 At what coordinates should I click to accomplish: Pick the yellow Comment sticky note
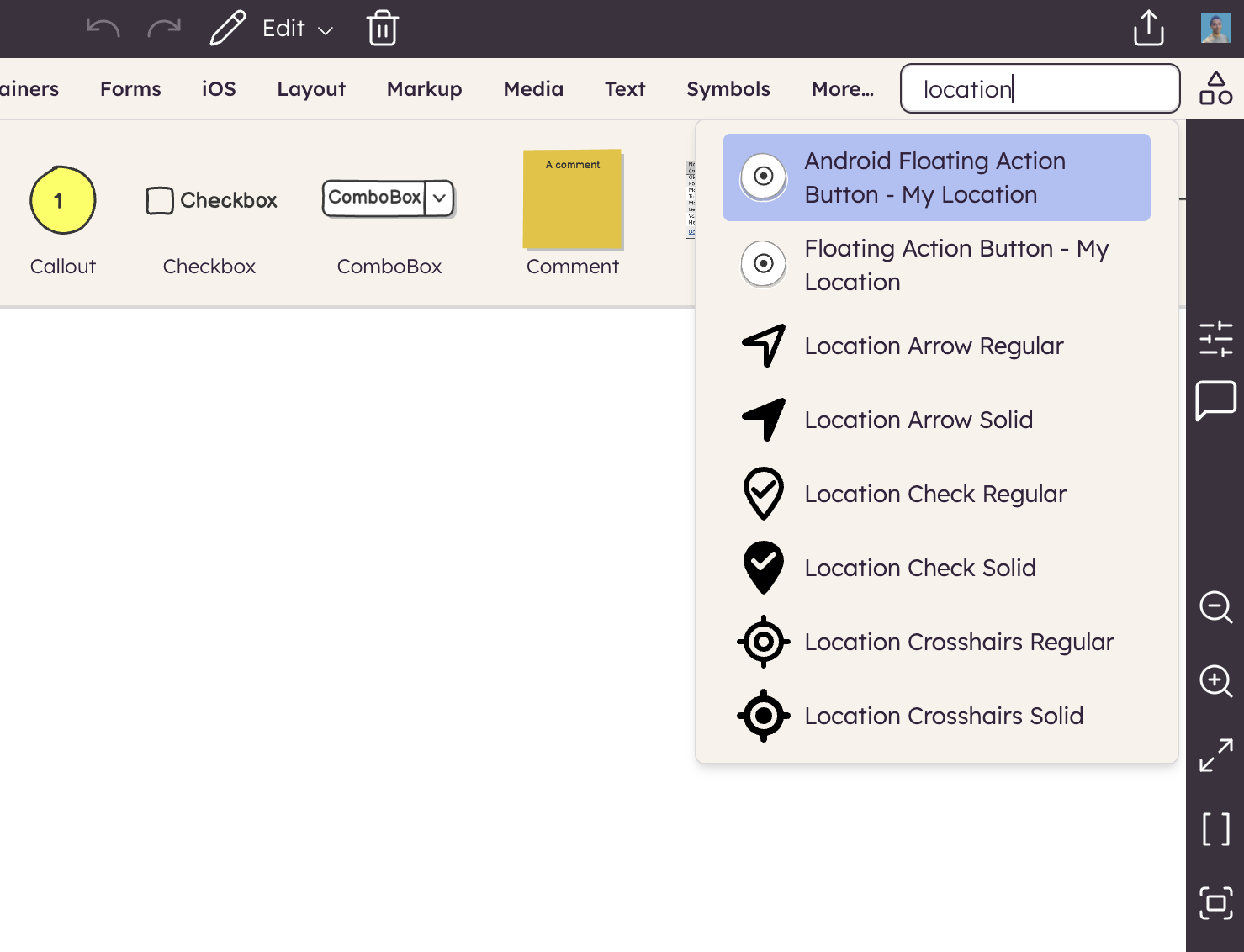click(x=573, y=199)
